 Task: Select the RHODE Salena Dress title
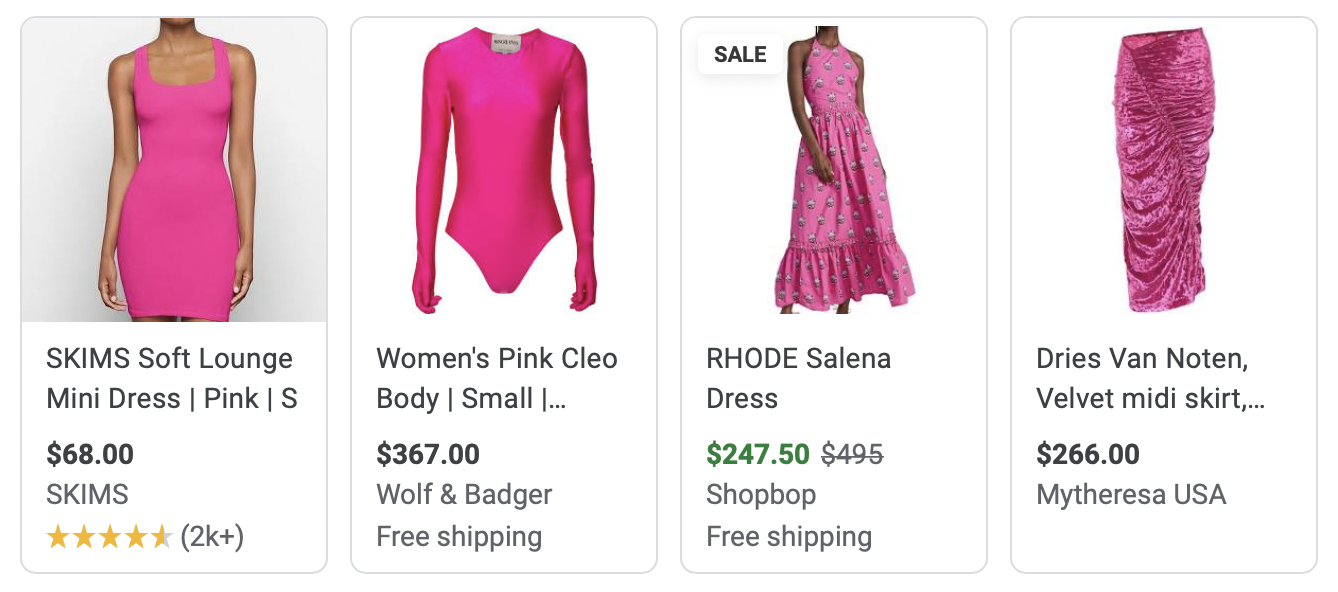pos(798,379)
